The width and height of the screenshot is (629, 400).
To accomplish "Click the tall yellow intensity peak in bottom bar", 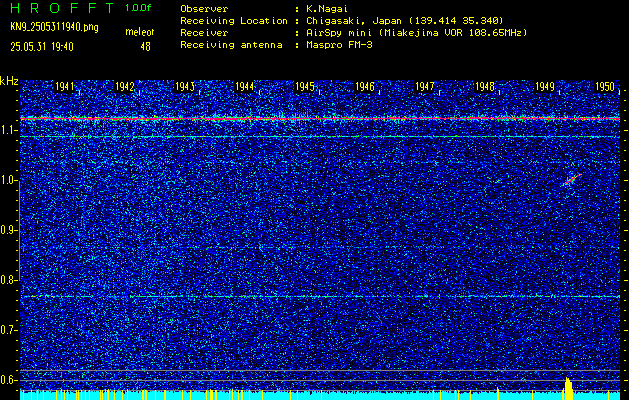I will pos(568,388).
